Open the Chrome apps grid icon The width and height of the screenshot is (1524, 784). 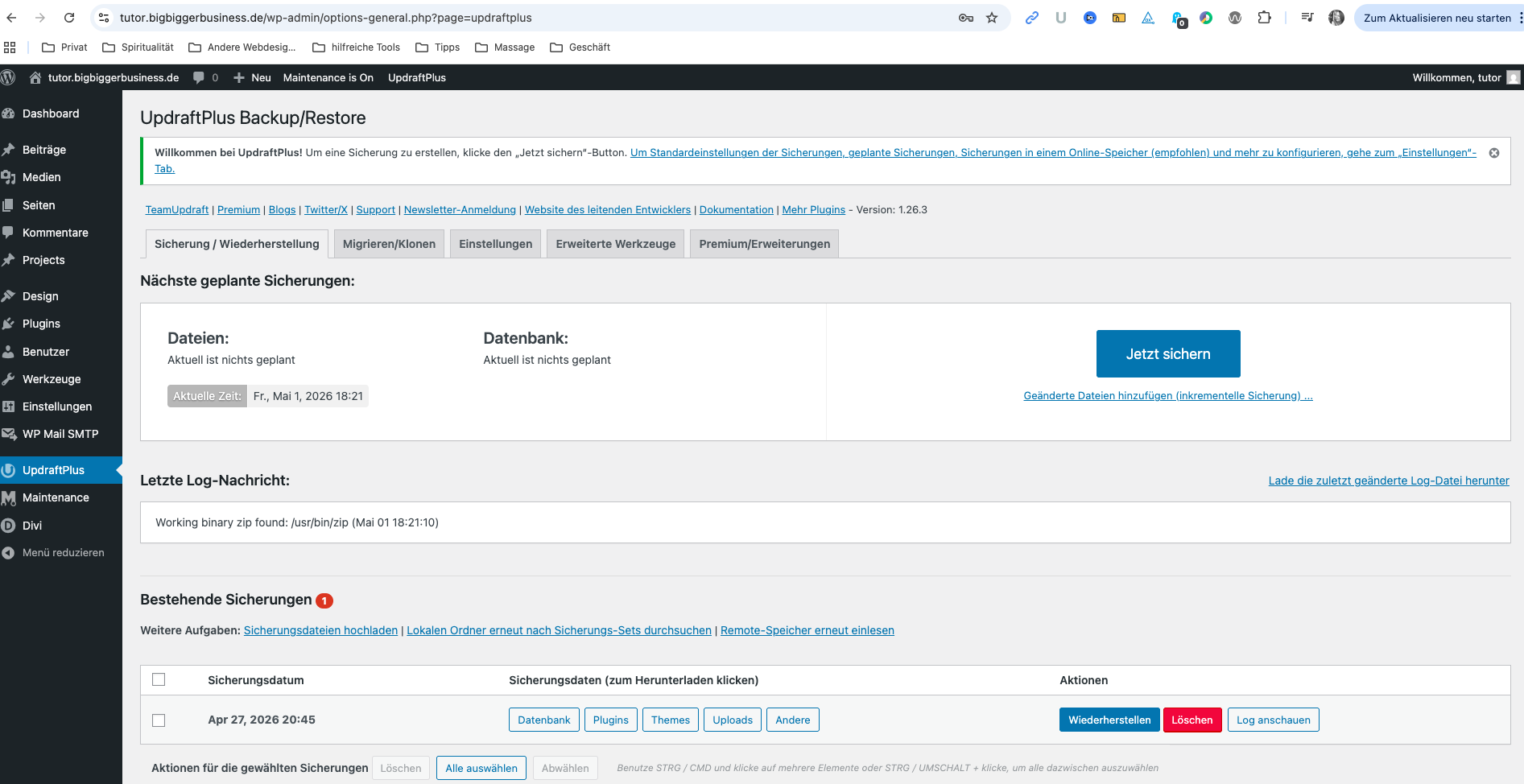coord(10,47)
